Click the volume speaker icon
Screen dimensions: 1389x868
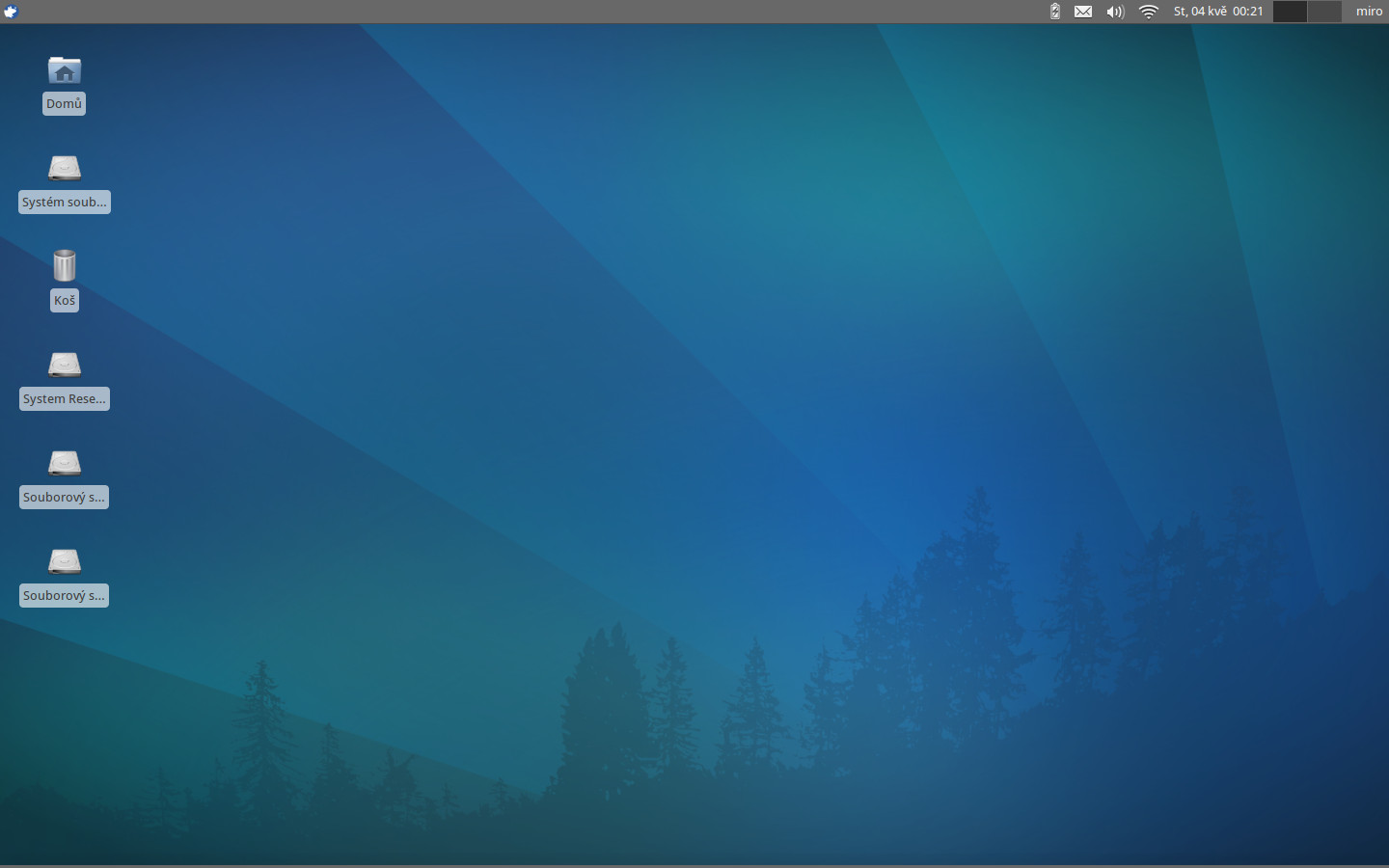[x=1115, y=12]
